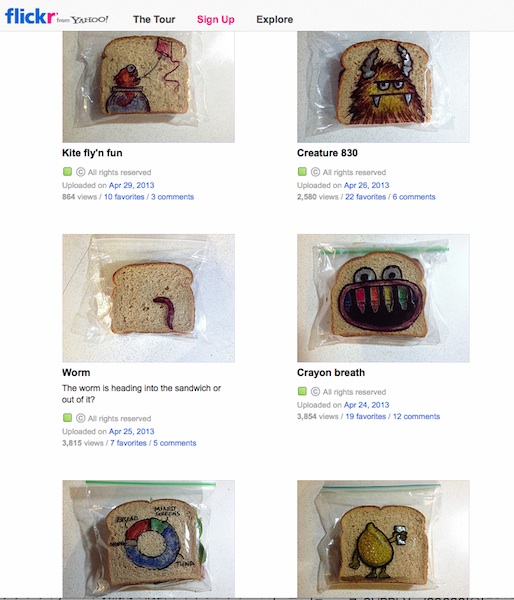Go to the Explore navigation item
Screen dimensions: 514x600
275,20
